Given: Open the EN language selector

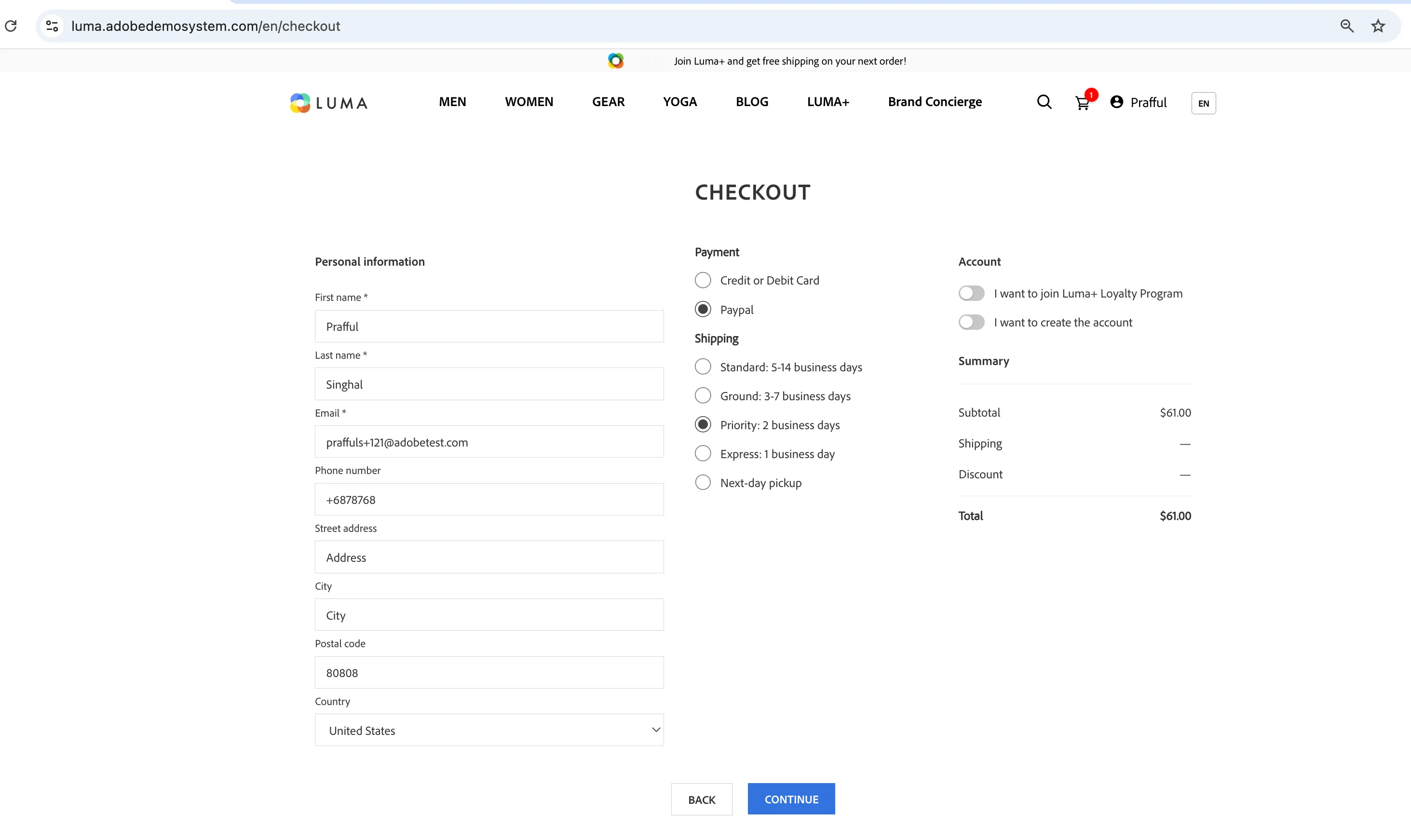Looking at the screenshot, I should 1203,103.
